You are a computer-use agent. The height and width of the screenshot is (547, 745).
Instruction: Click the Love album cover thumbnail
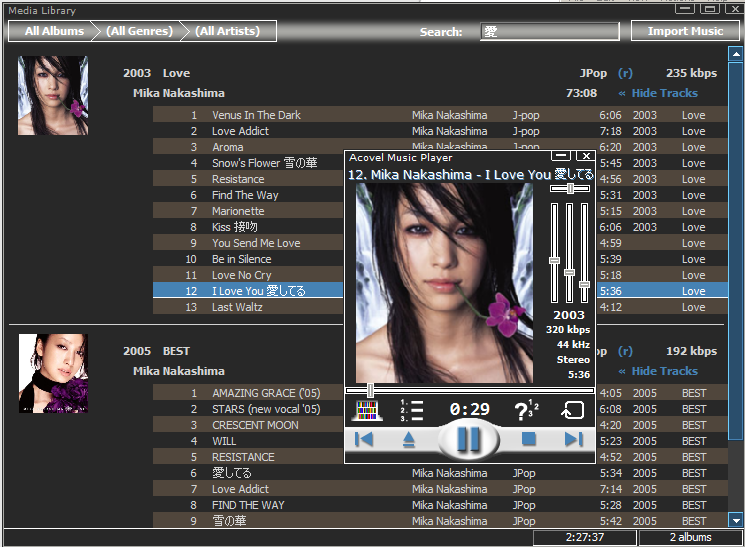53,96
